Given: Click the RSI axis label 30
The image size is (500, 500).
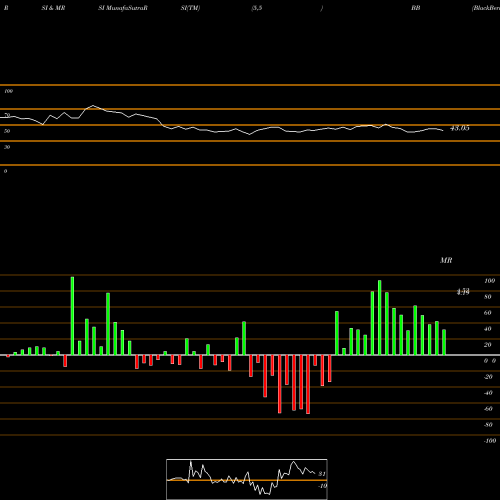Looking at the screenshot, I should tap(7, 147).
